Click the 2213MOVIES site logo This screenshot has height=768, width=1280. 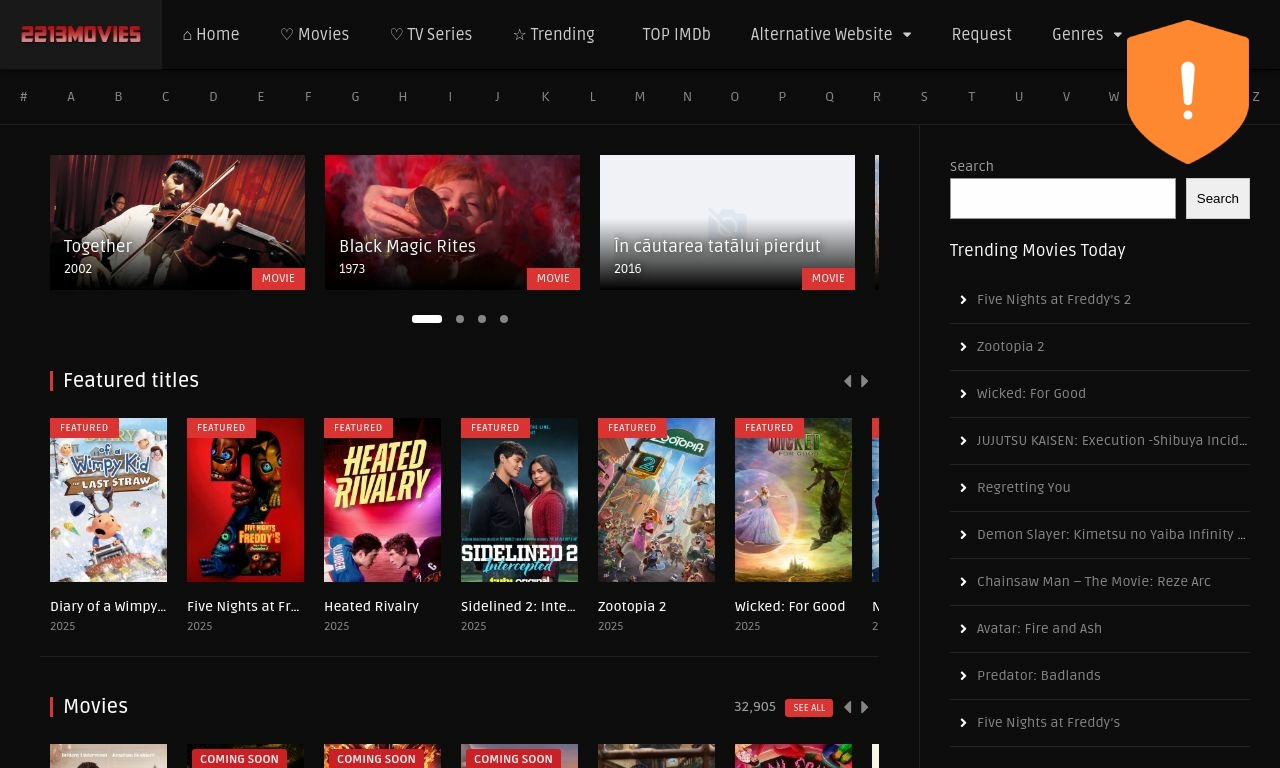pos(81,35)
